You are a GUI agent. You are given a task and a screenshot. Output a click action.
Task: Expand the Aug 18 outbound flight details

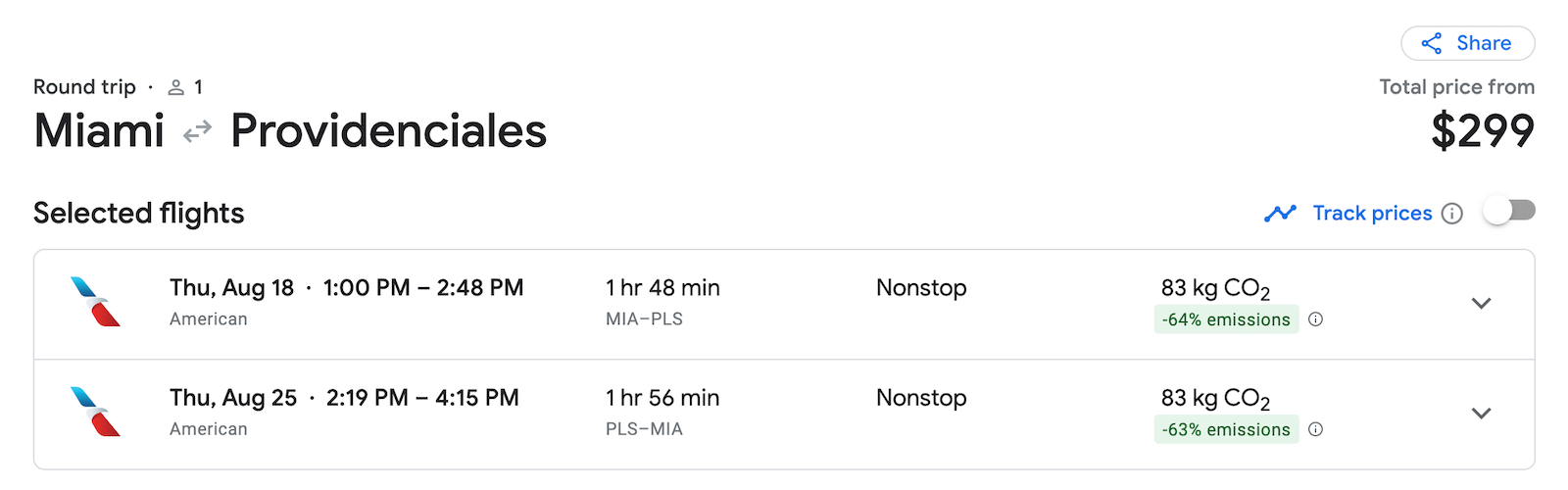click(1482, 304)
